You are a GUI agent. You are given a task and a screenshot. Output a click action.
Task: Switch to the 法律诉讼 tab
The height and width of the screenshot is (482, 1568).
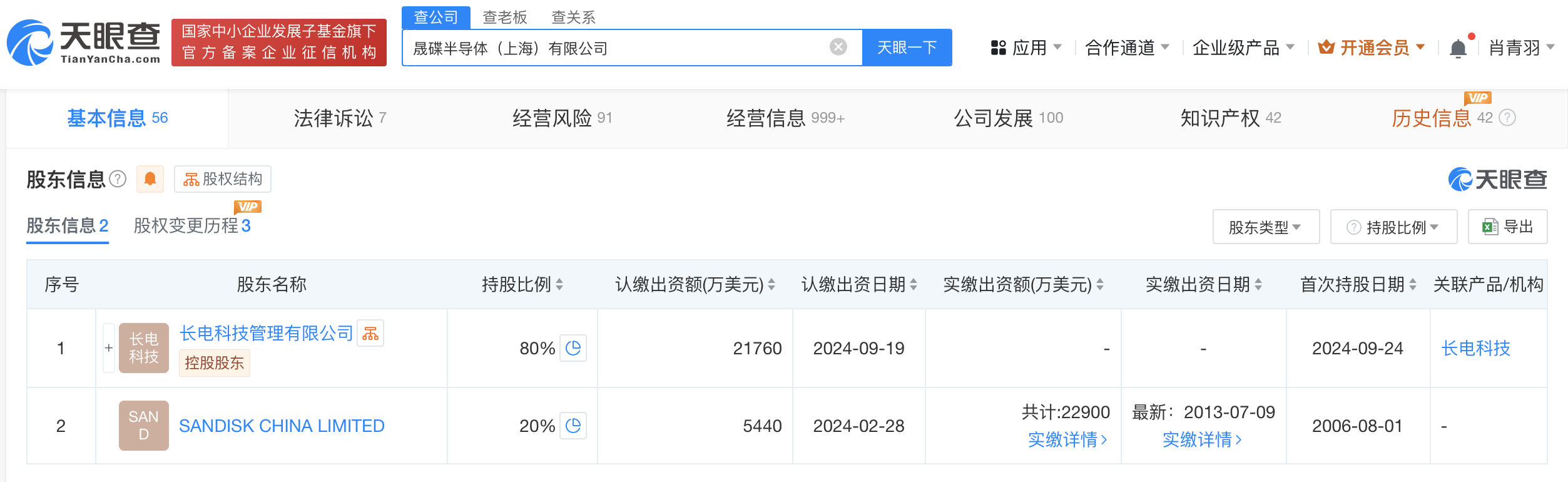[x=340, y=118]
